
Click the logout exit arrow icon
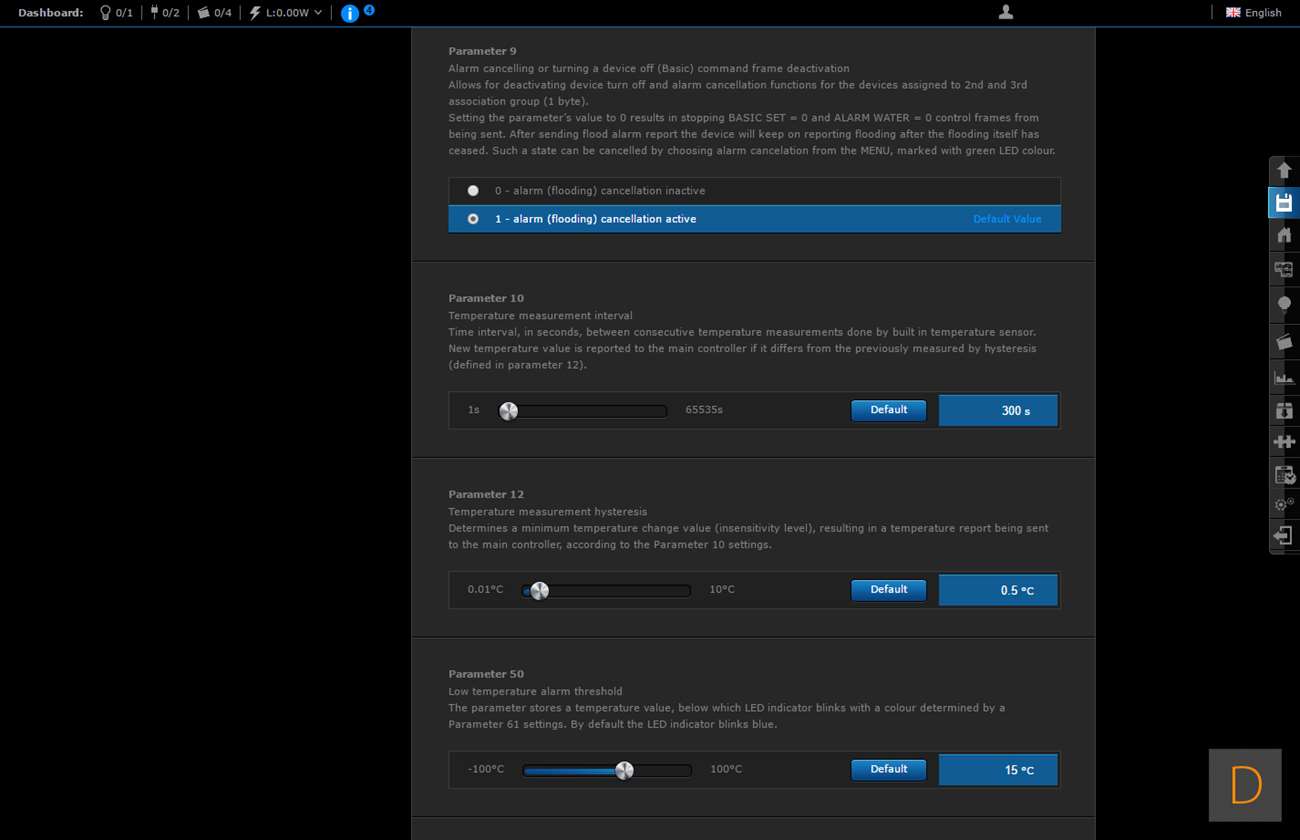click(1284, 536)
